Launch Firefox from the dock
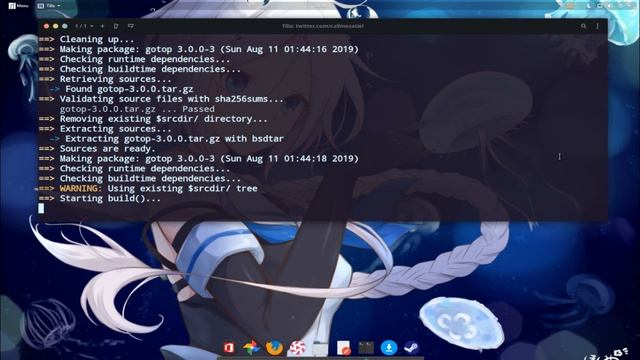This screenshot has height=360, width=640. (274, 348)
